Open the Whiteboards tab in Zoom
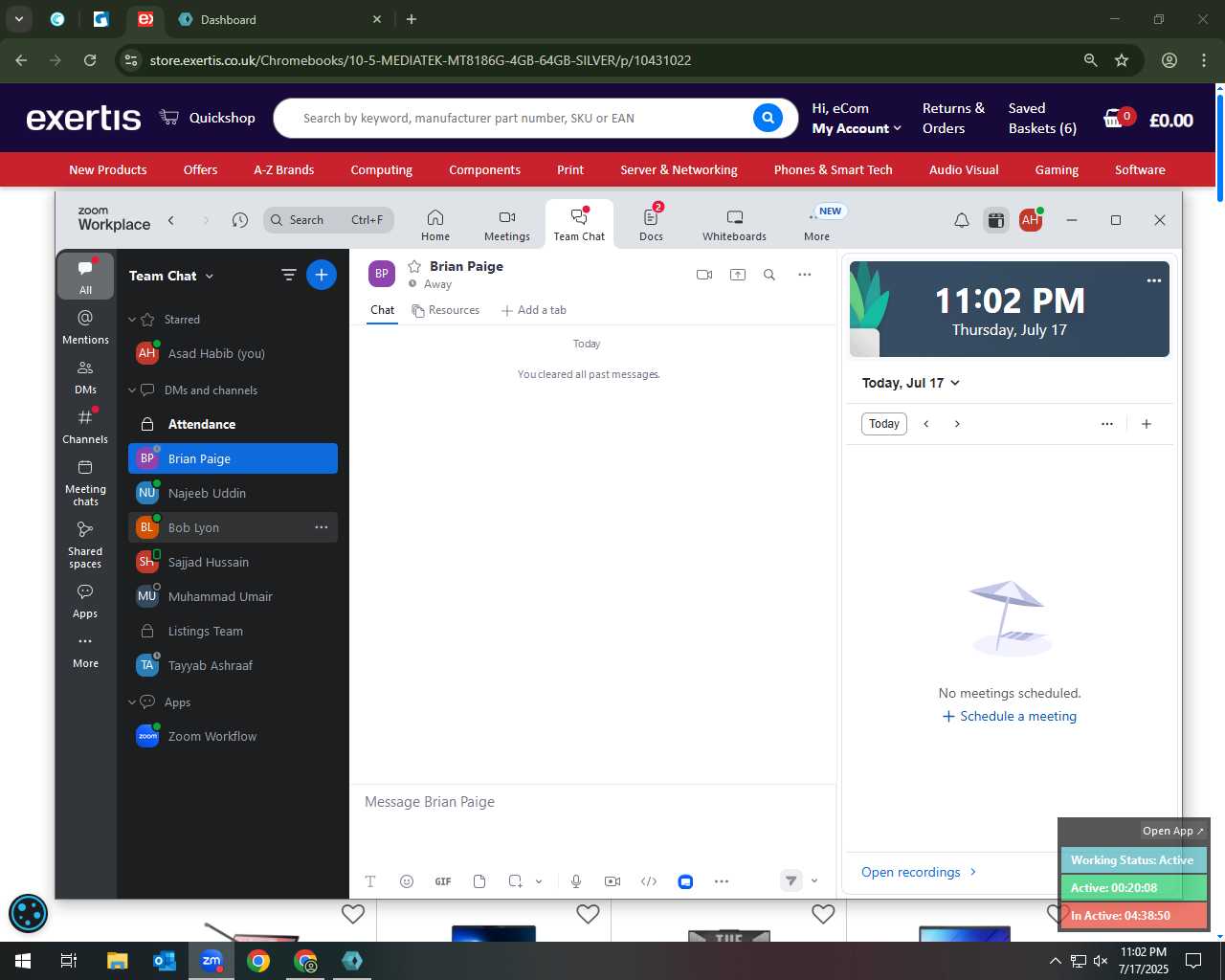 point(734,225)
